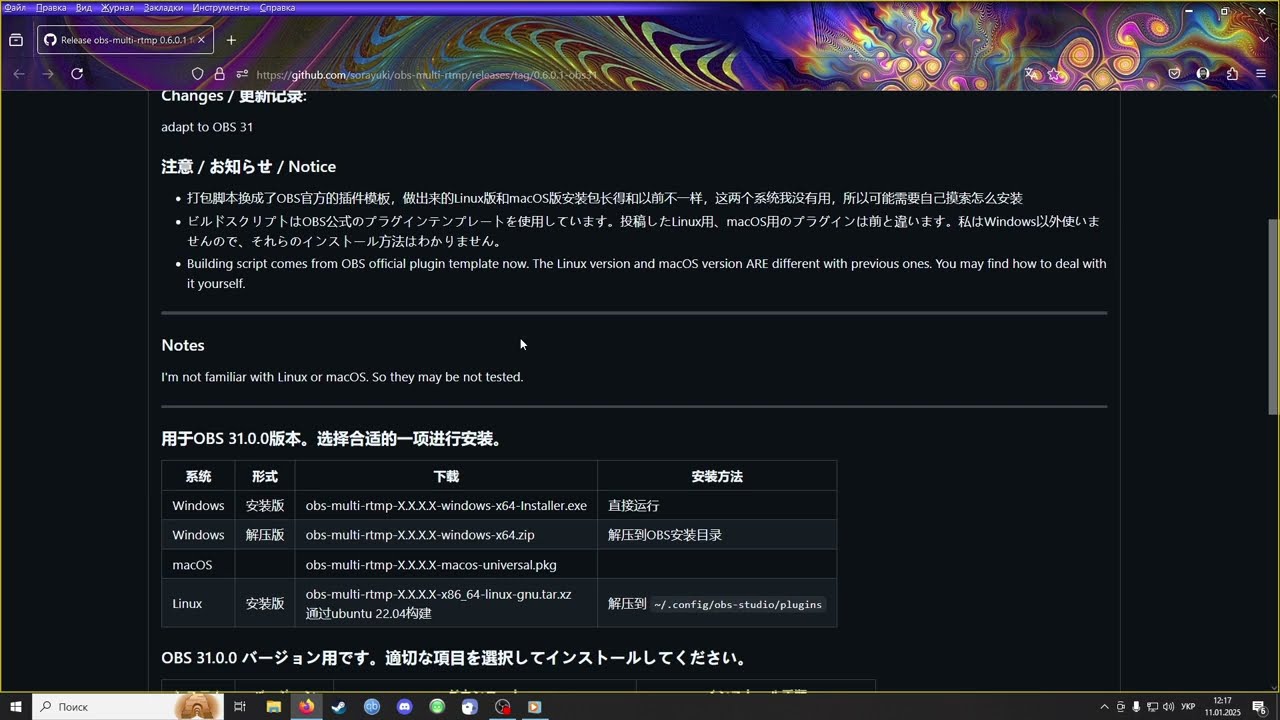Image resolution: width=1280 pixels, height=720 pixels.
Task: Bookmark this page with star icon
Action: [1054, 74]
